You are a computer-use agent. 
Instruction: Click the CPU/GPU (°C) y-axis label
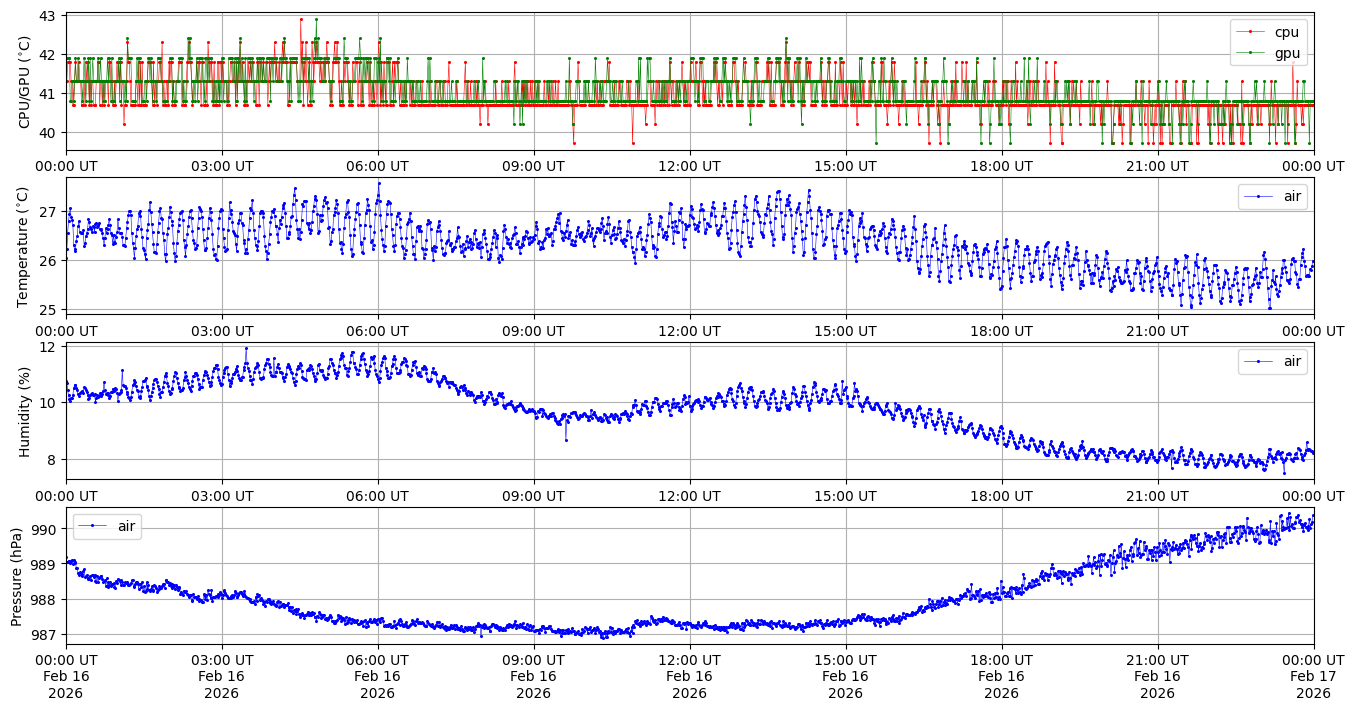[x=25, y=82]
